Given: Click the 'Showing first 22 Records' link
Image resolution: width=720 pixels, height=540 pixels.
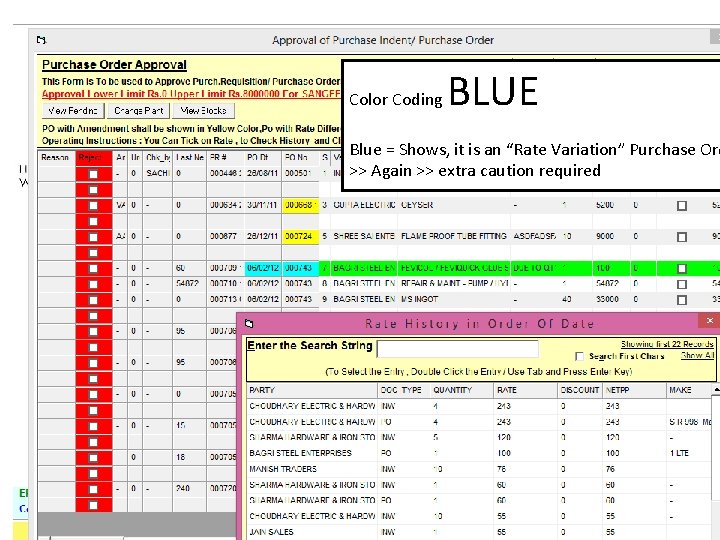Looking at the screenshot, I should tap(667, 344).
